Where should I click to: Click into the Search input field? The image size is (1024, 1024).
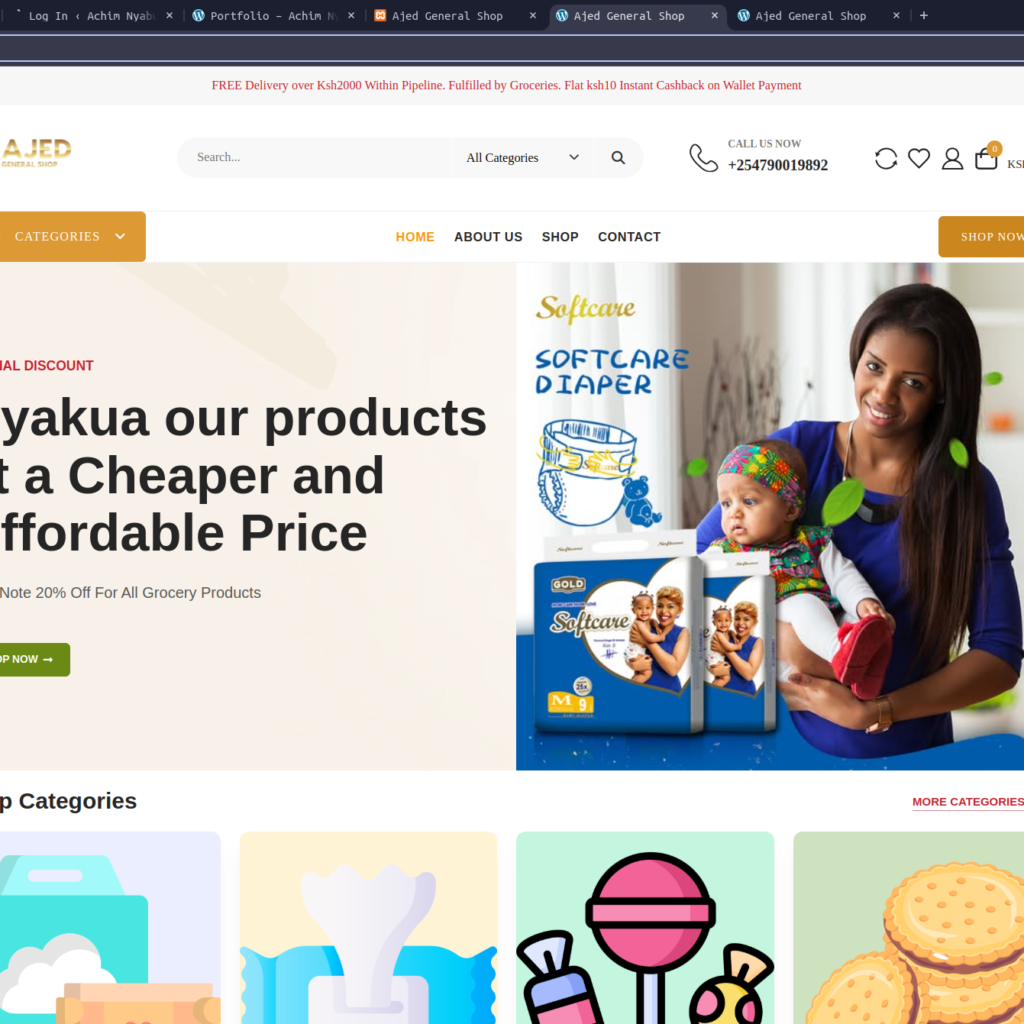[x=313, y=157]
